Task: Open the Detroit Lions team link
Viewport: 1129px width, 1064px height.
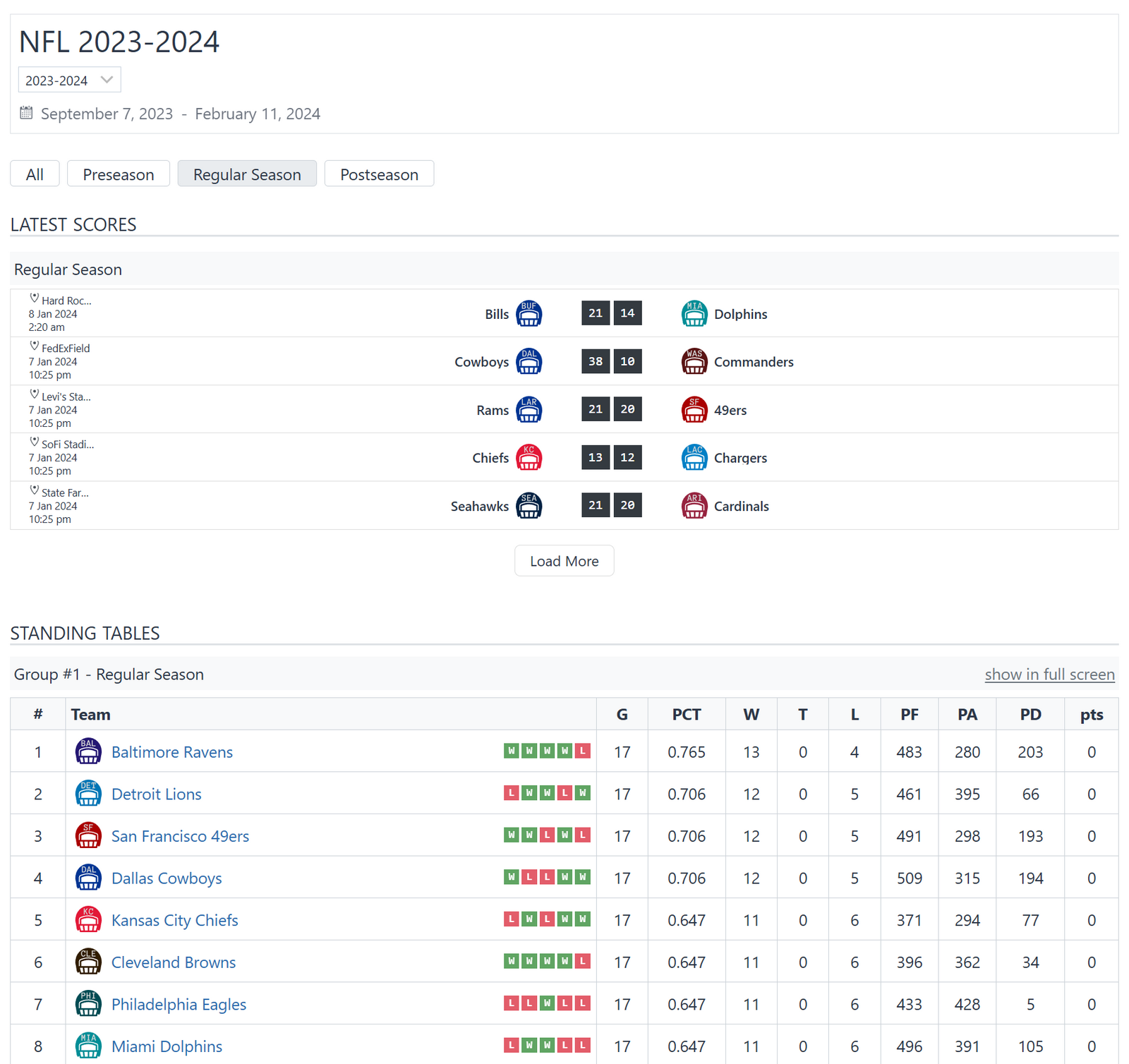Action: pos(156,794)
